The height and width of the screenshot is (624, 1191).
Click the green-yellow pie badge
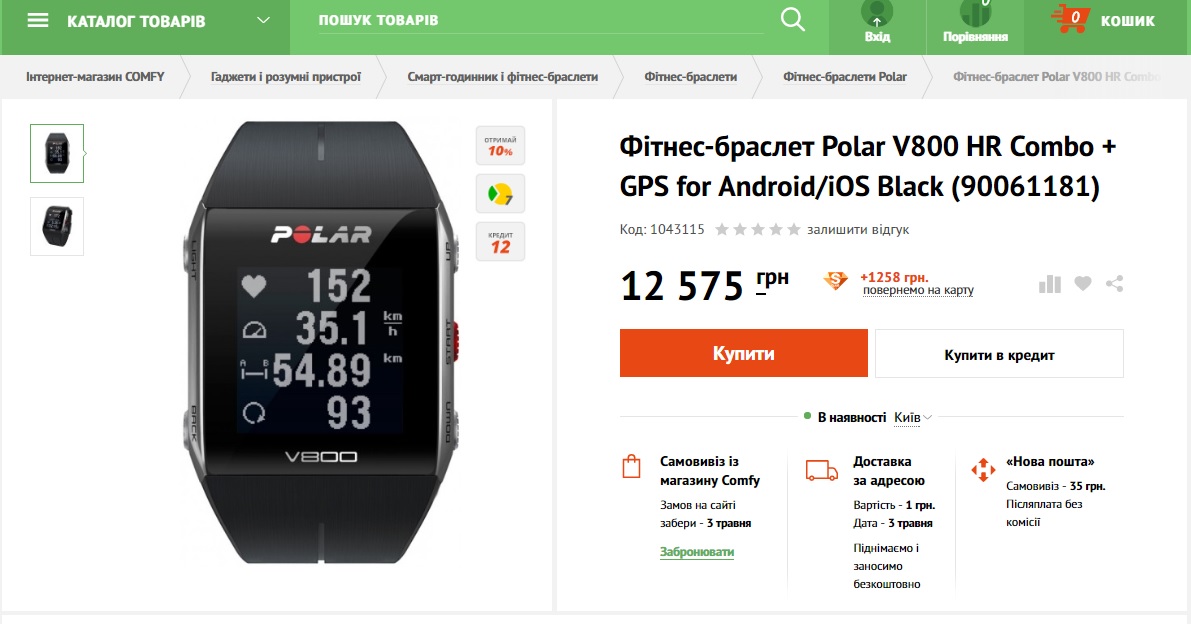[501, 194]
